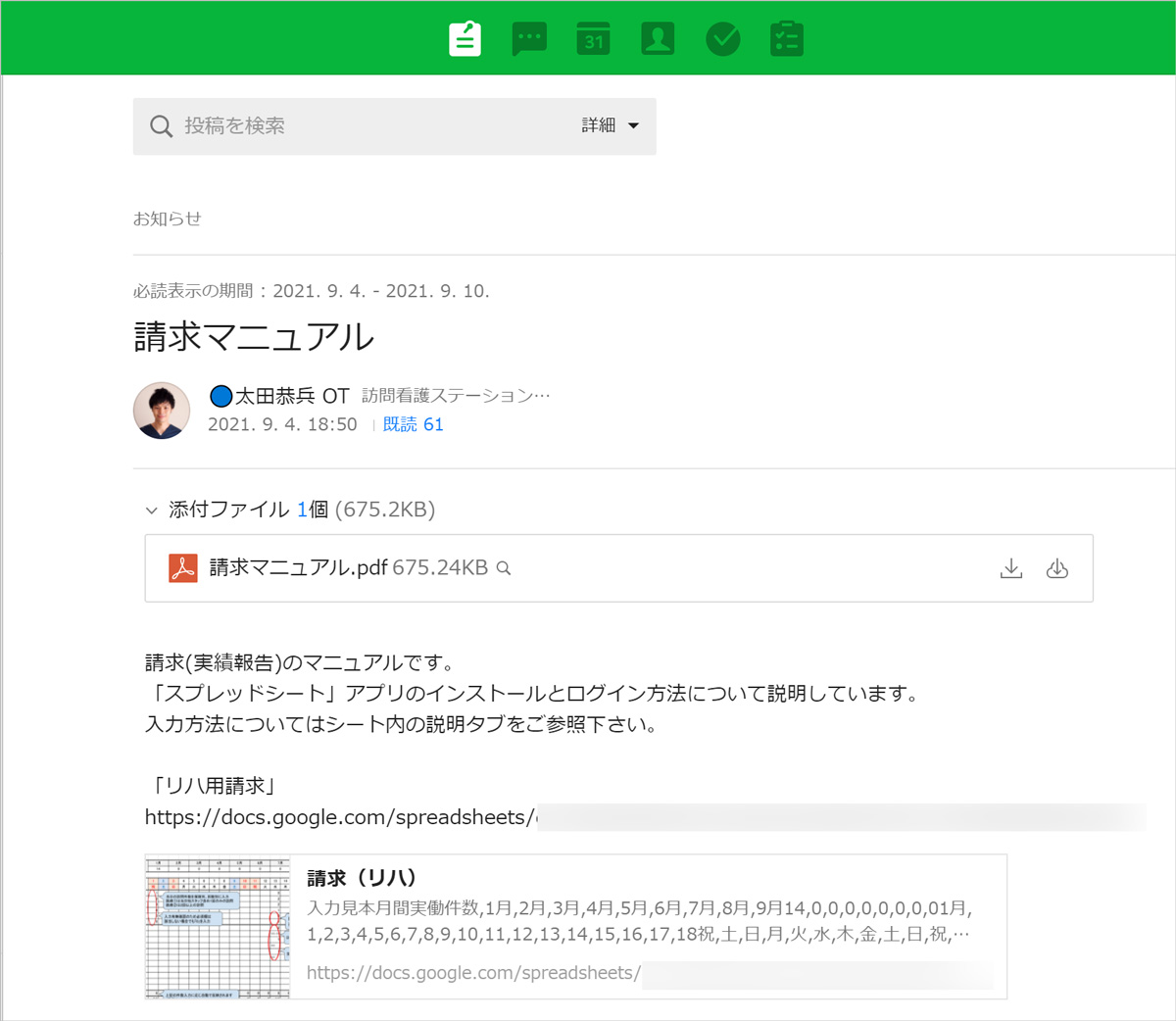The image size is (1176, 1021).
Task: Open the board notes icon in top bar
Action: tap(465, 39)
